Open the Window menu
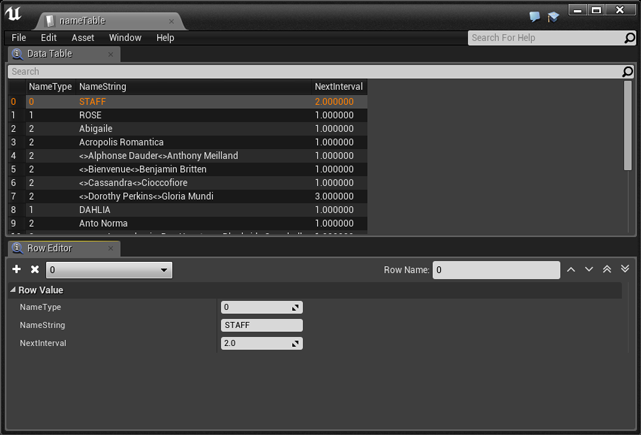This screenshot has width=641, height=435. coord(125,38)
